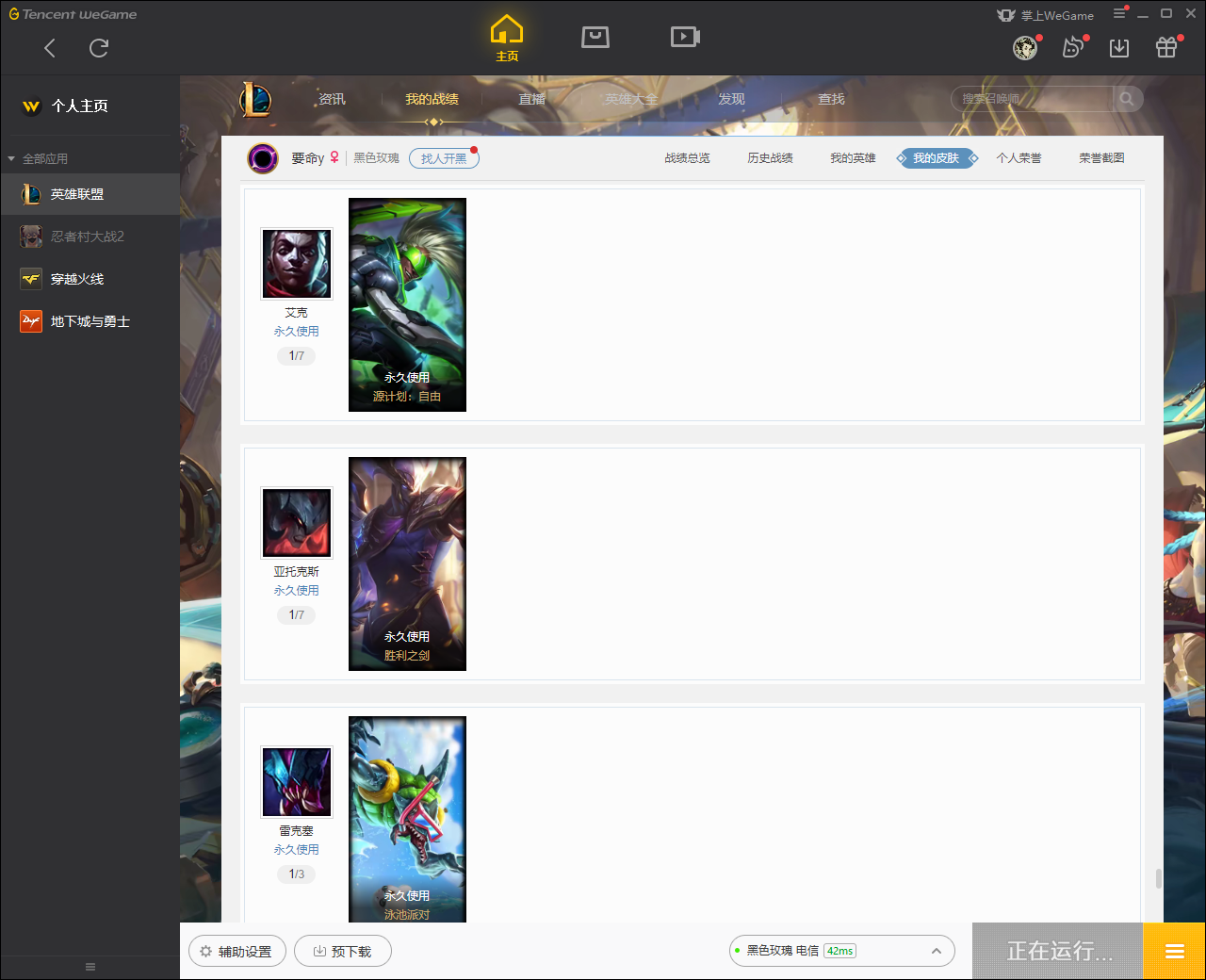Click the 亚托克斯 champion portrait

297,522
